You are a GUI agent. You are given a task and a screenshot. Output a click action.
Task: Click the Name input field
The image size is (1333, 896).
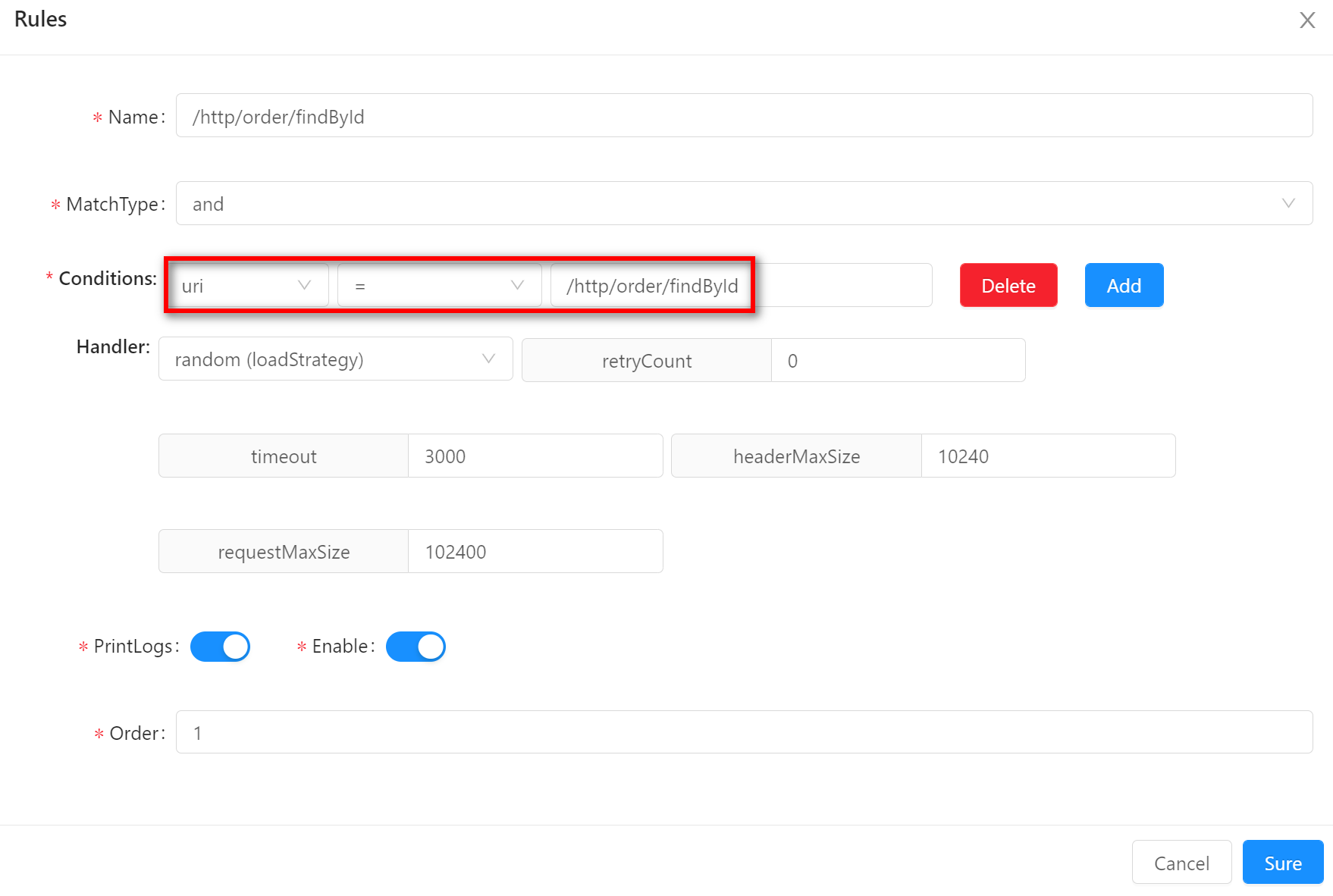(743, 116)
